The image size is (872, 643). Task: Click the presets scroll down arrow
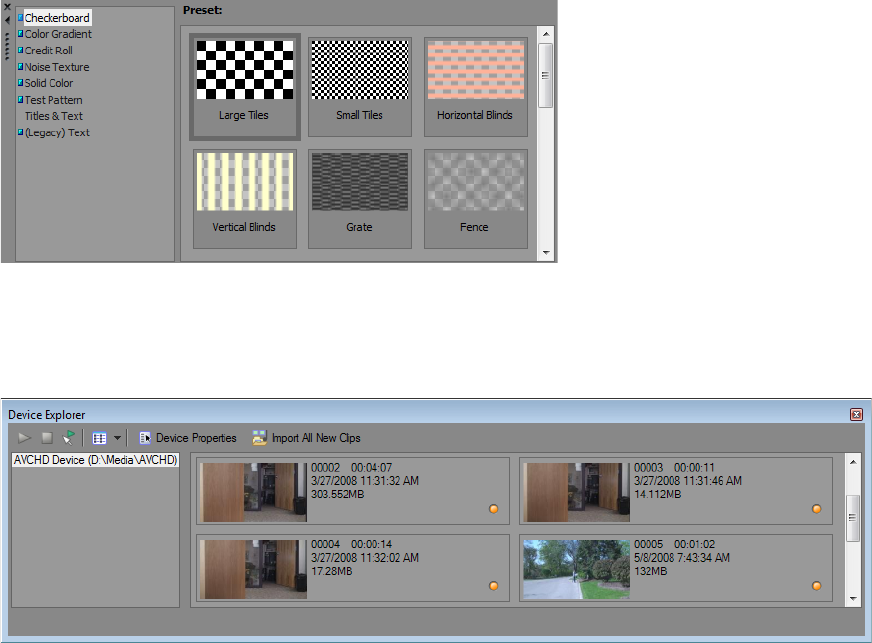546,253
